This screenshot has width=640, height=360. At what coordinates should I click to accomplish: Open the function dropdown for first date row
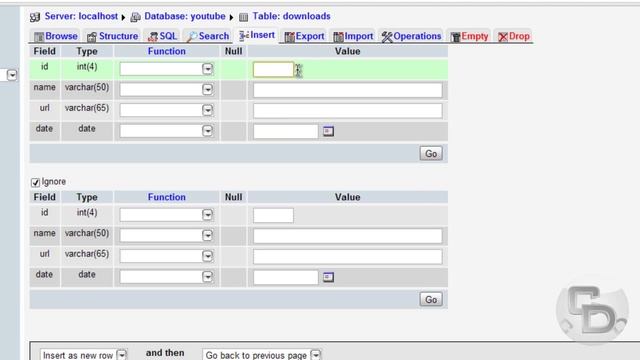[167, 131]
